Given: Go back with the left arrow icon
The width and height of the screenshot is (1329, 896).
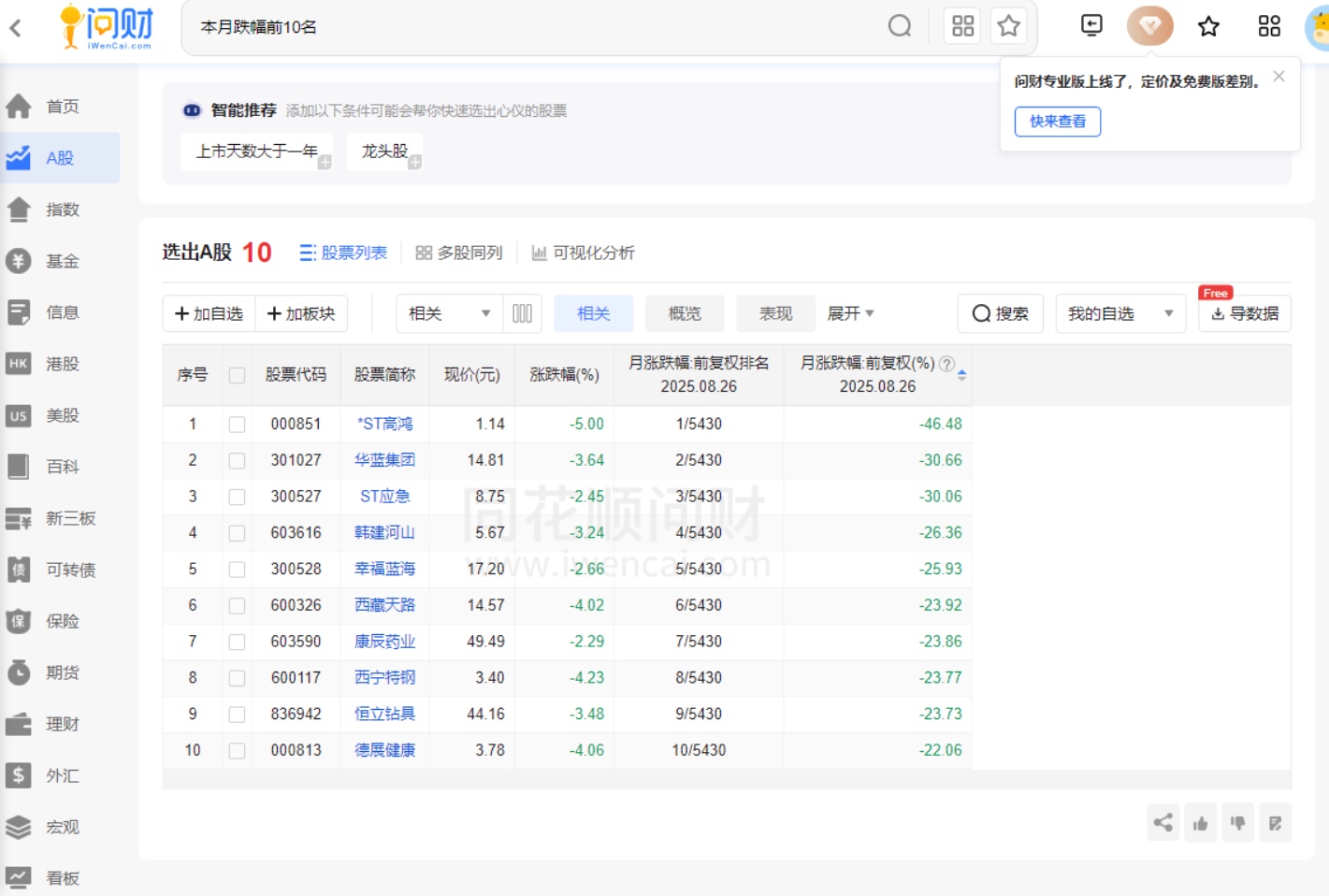Looking at the screenshot, I should click(16, 28).
